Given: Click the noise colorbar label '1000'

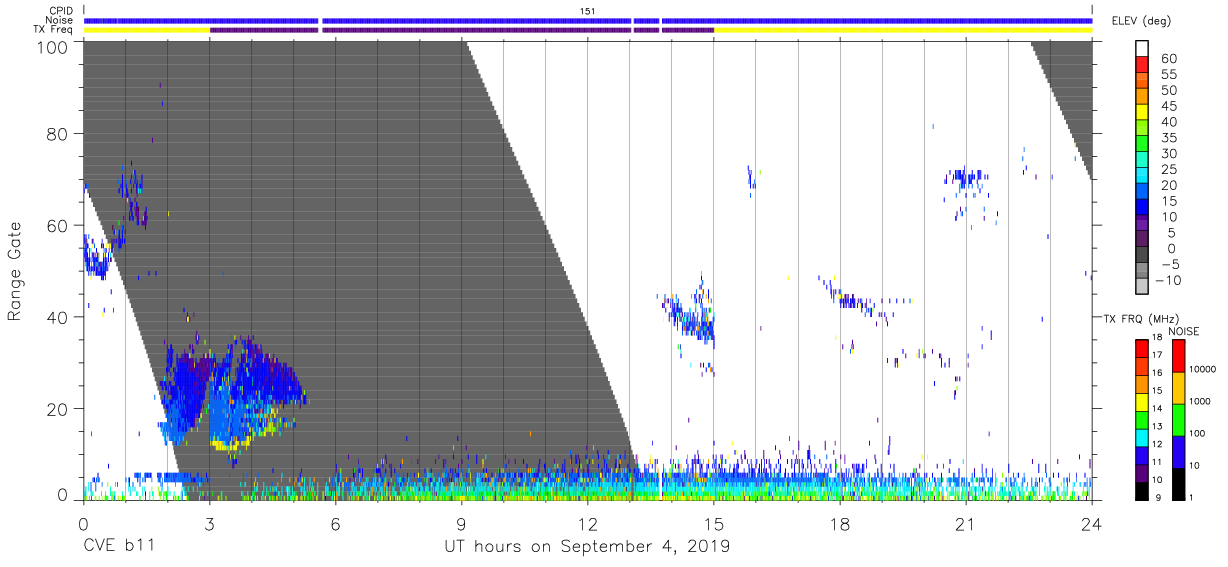Looking at the screenshot, I should (1202, 401).
